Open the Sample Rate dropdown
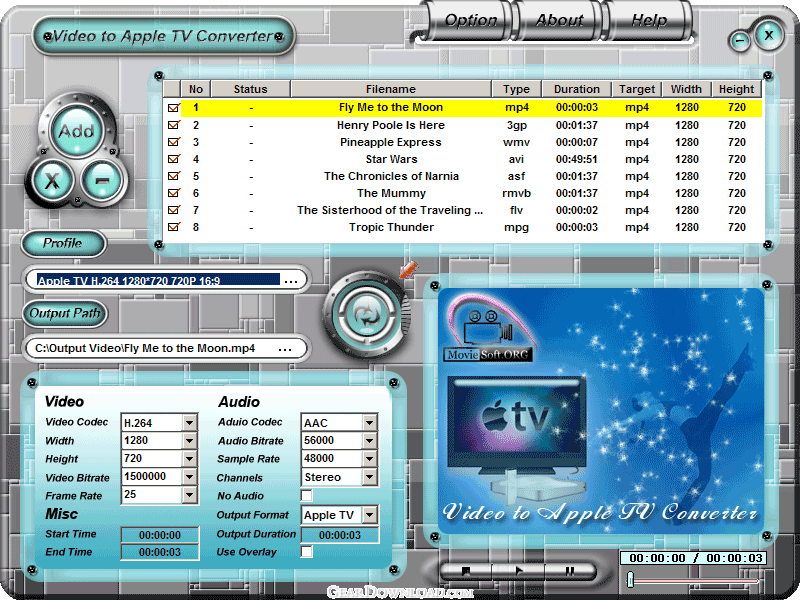 [x=369, y=459]
